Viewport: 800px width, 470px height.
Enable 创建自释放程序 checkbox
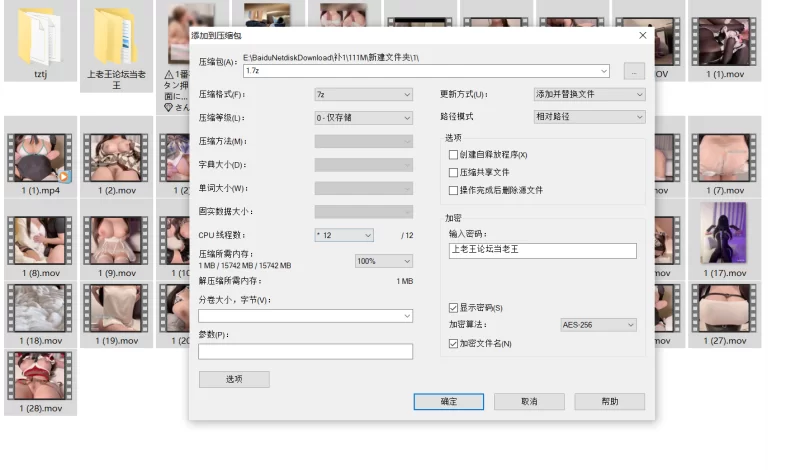pyautogui.click(x=453, y=155)
